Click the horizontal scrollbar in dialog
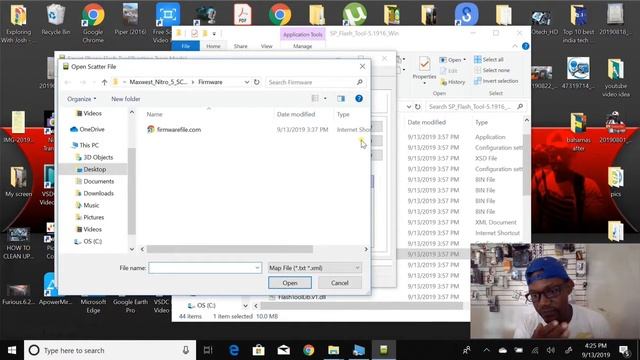Viewport: 640px width, 360px height. pyautogui.click(x=230, y=249)
